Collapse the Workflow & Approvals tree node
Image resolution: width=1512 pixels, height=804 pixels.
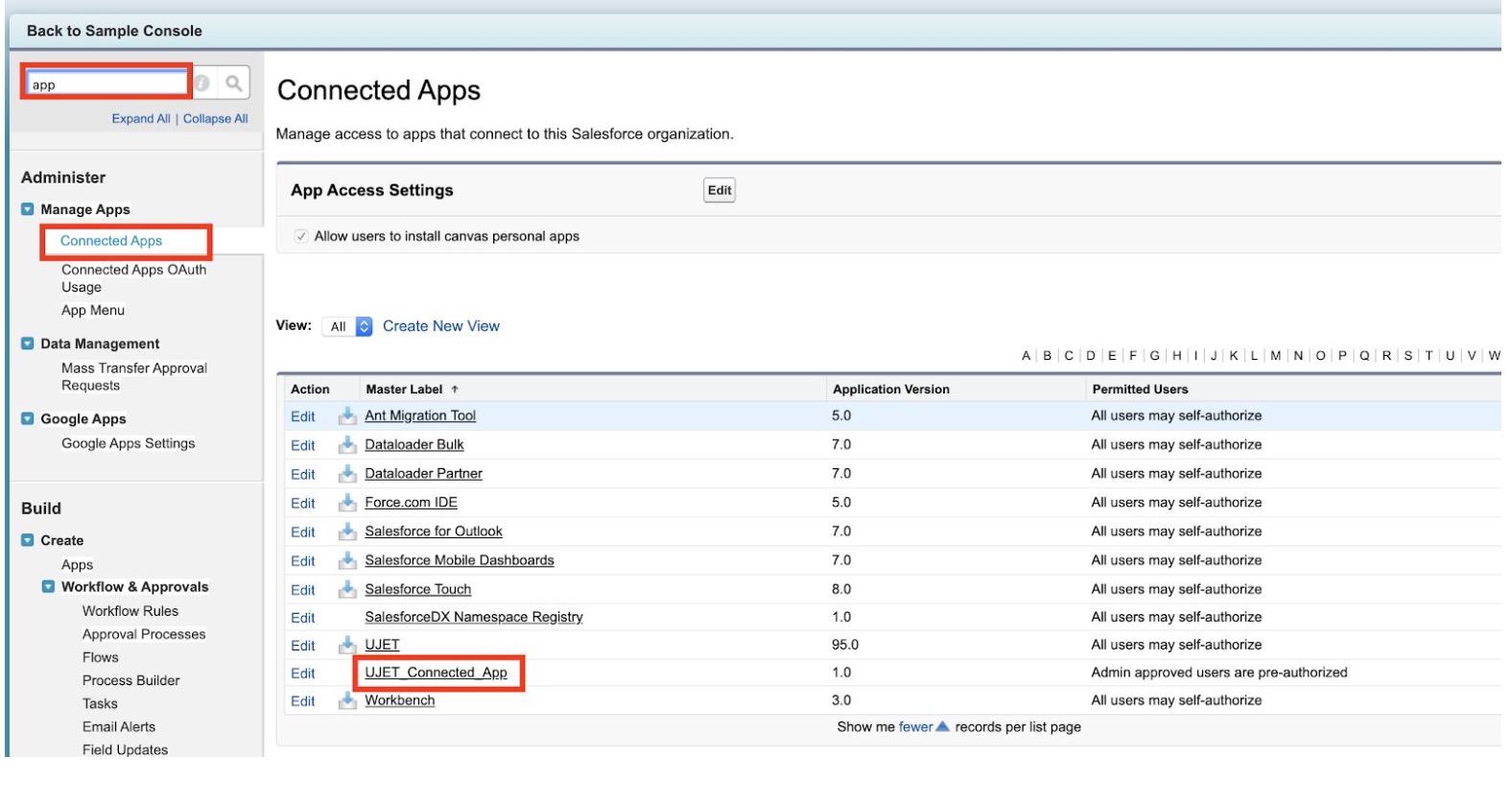pyautogui.click(x=48, y=587)
